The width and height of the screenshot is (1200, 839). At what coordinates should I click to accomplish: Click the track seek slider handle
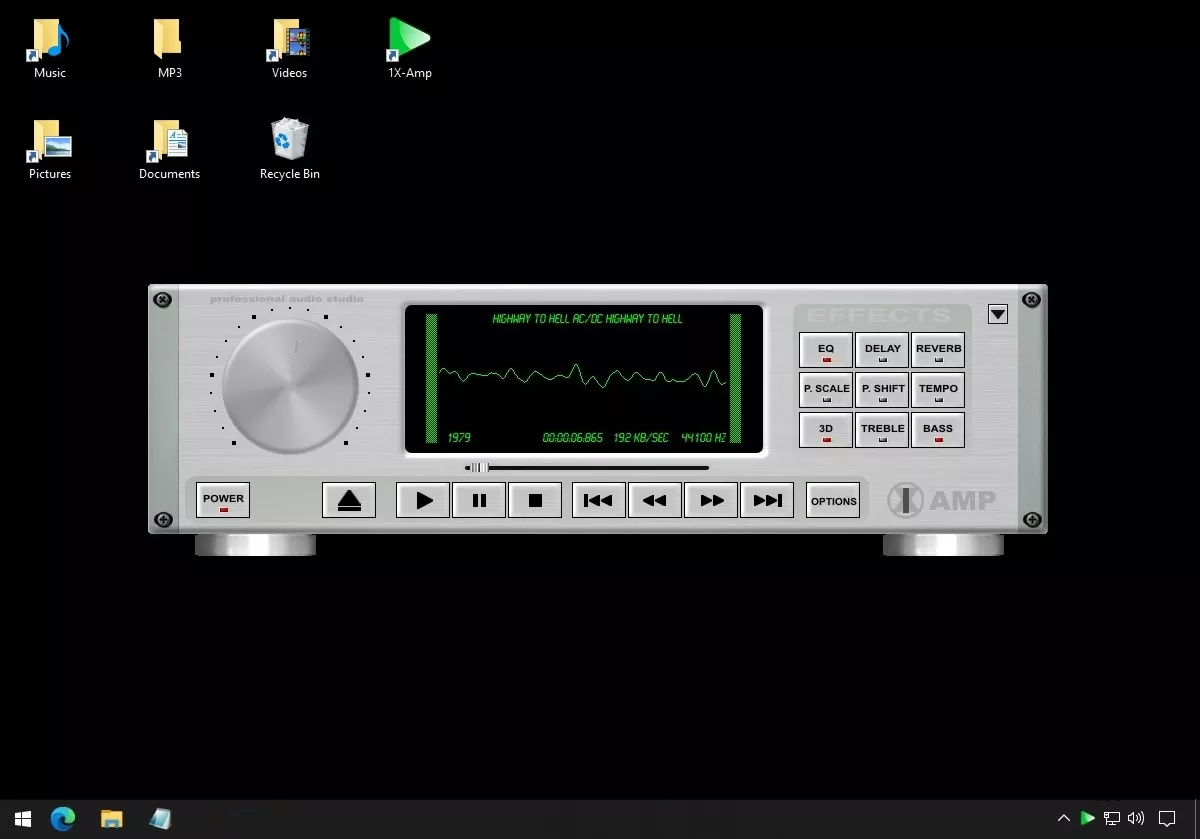coord(479,467)
